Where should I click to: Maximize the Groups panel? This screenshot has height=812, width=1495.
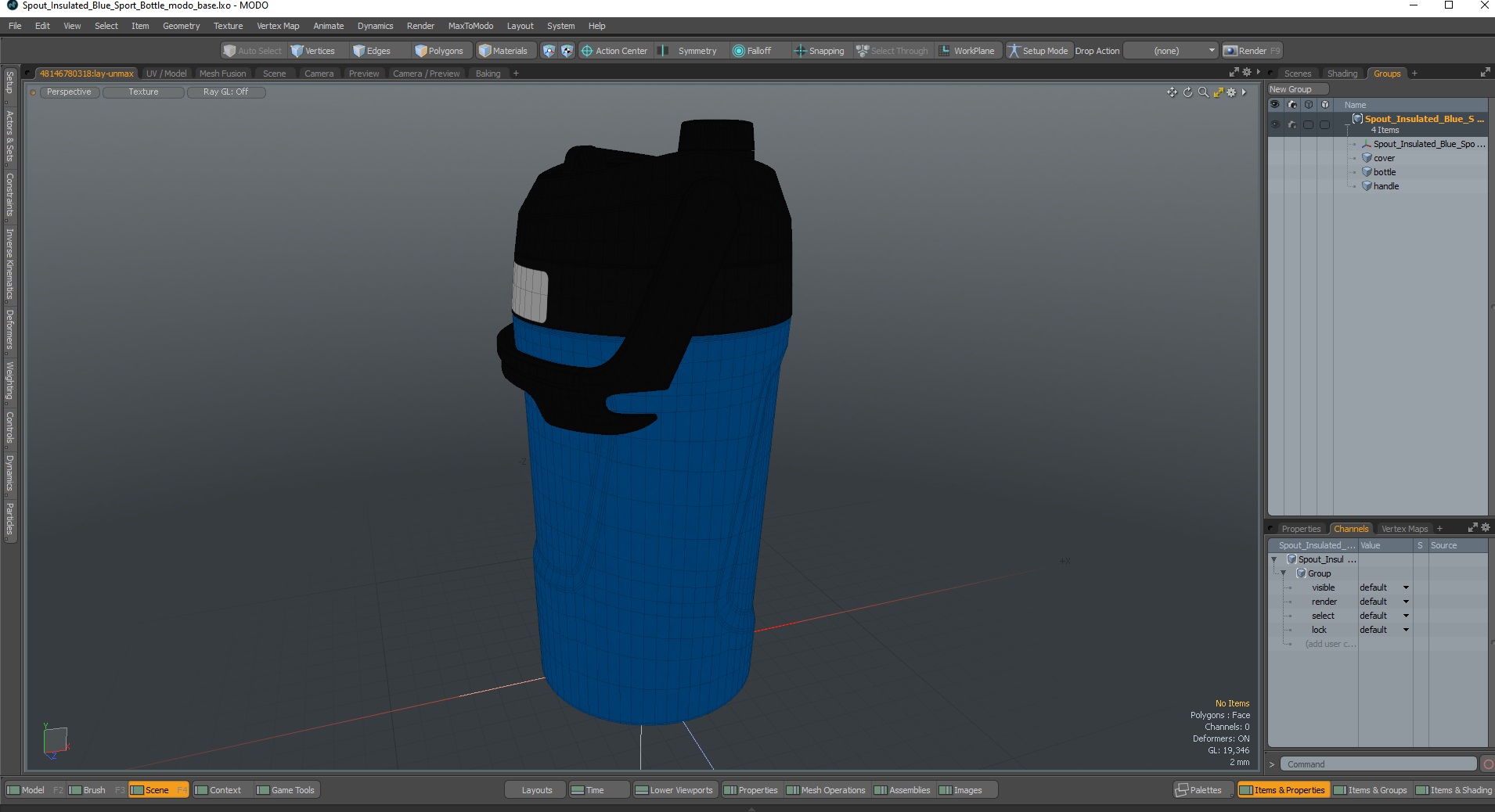tap(1485, 73)
